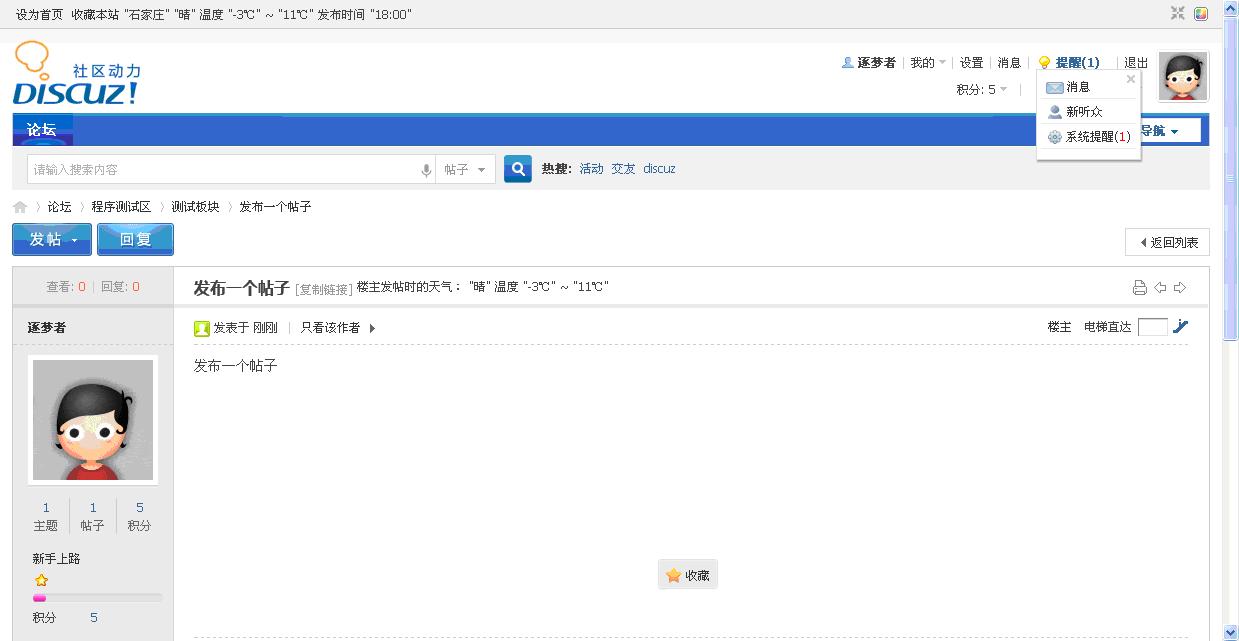1239x641 pixels.
Task: Close the reminder popup
Action: 1131,79
